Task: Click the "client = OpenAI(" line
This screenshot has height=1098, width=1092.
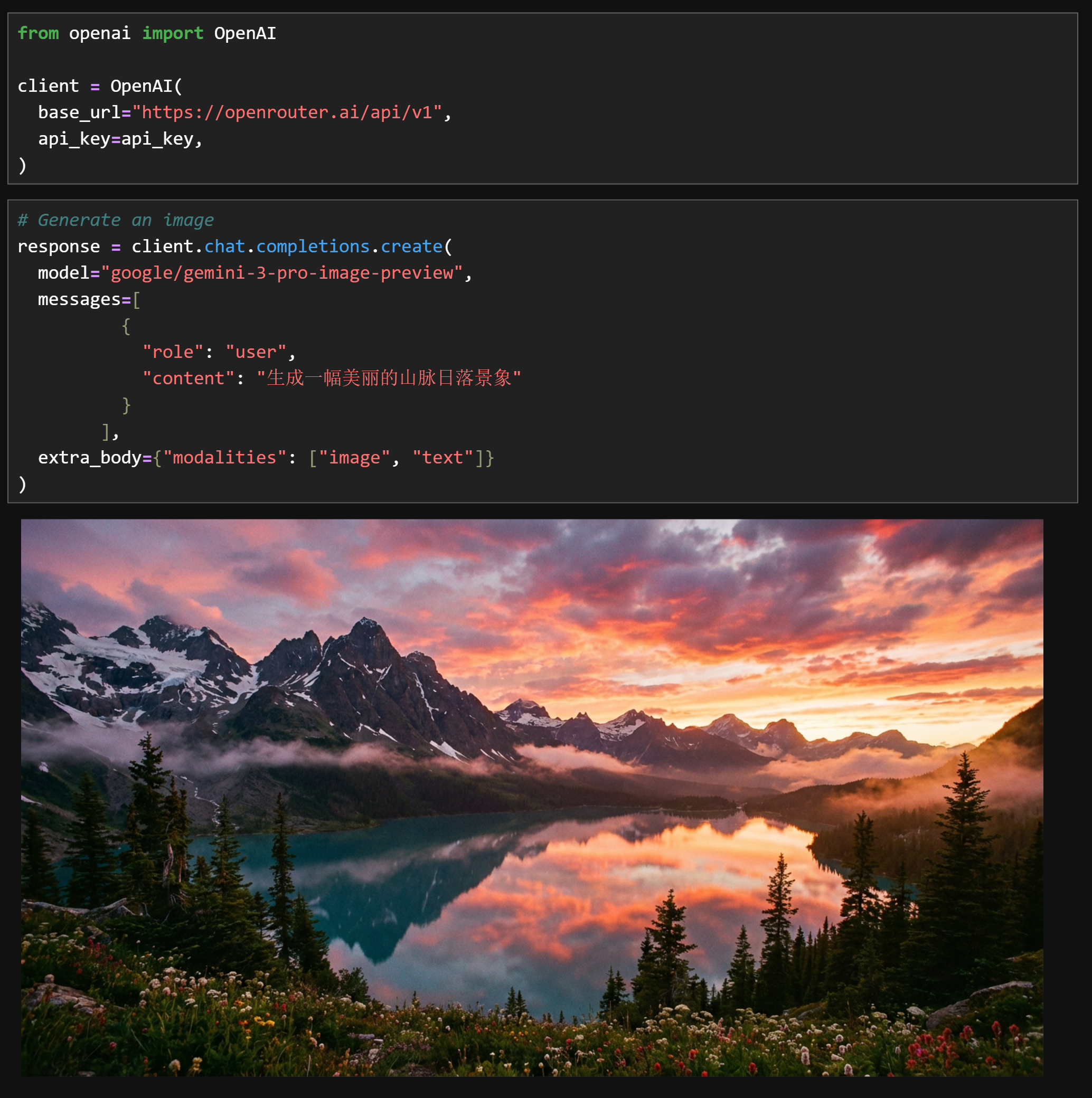Action: tap(100, 87)
